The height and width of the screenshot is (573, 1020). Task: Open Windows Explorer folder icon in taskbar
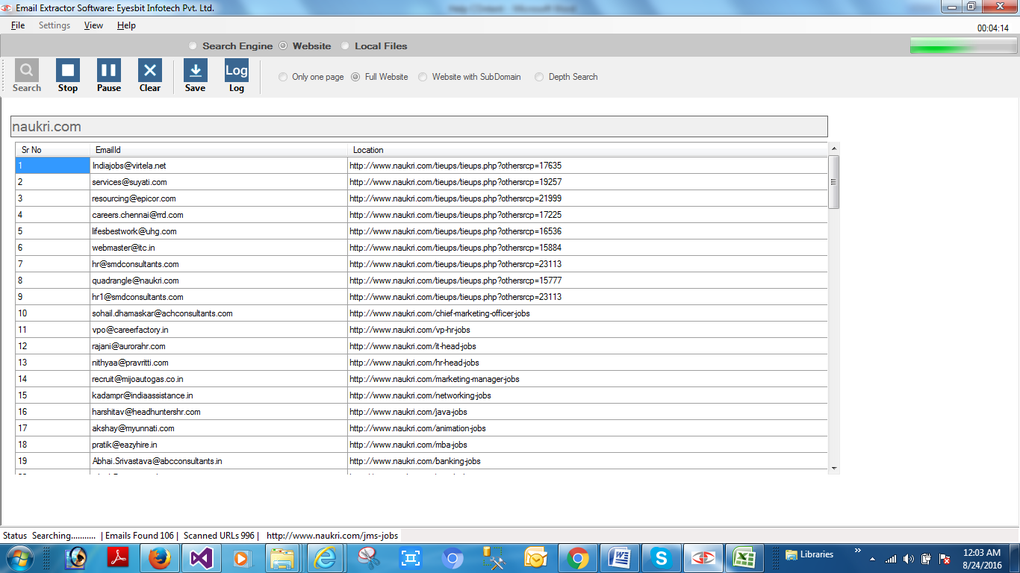[x=282, y=559]
